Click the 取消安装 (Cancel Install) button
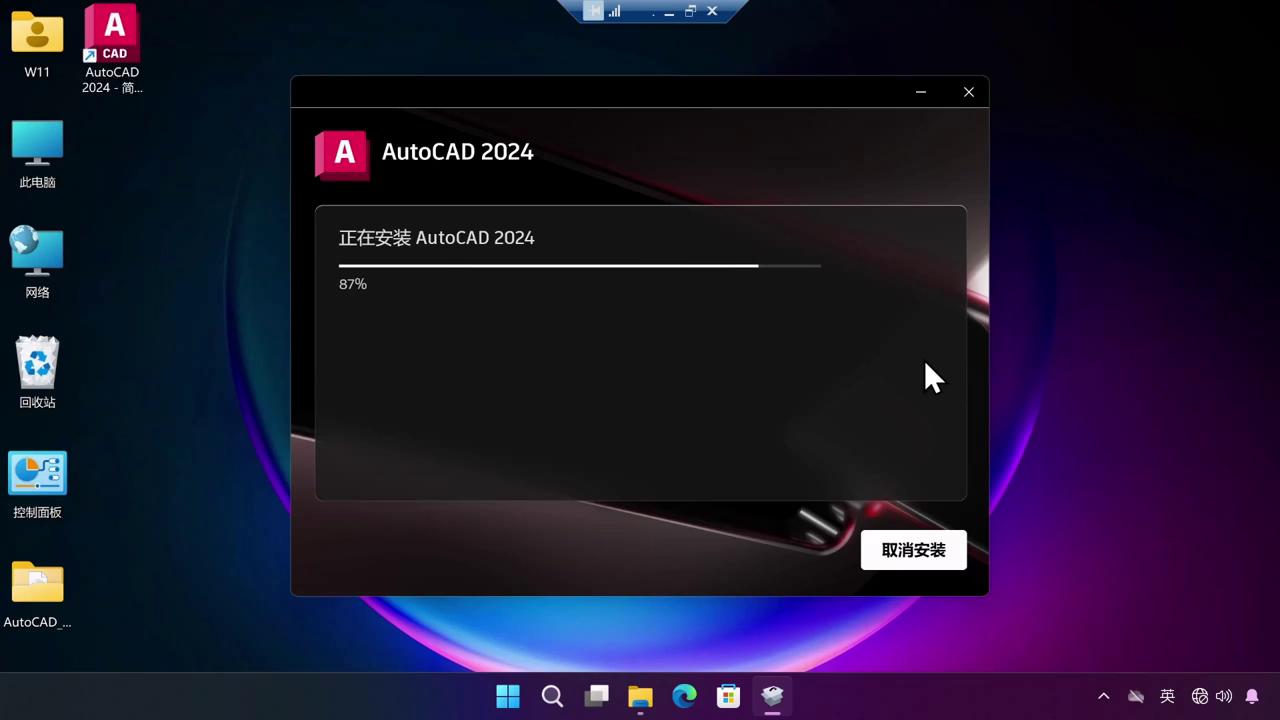The image size is (1280, 720). 913,550
